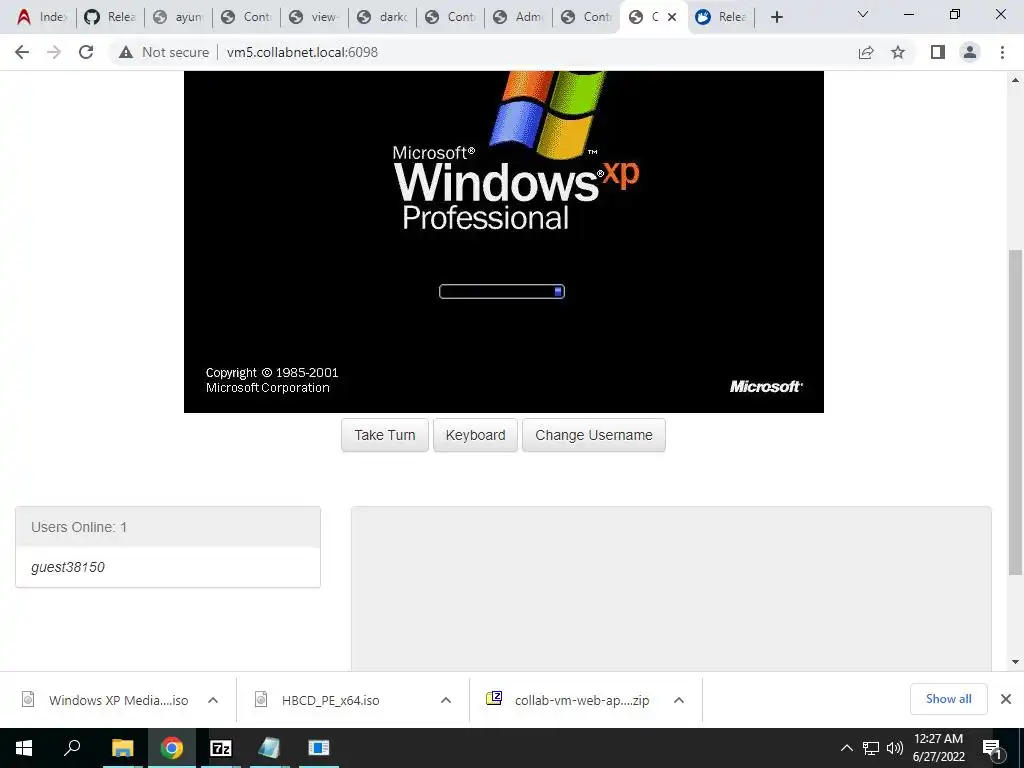Bookmark this page with the star icon
The width and height of the screenshot is (1024, 768).
pyautogui.click(x=898, y=52)
